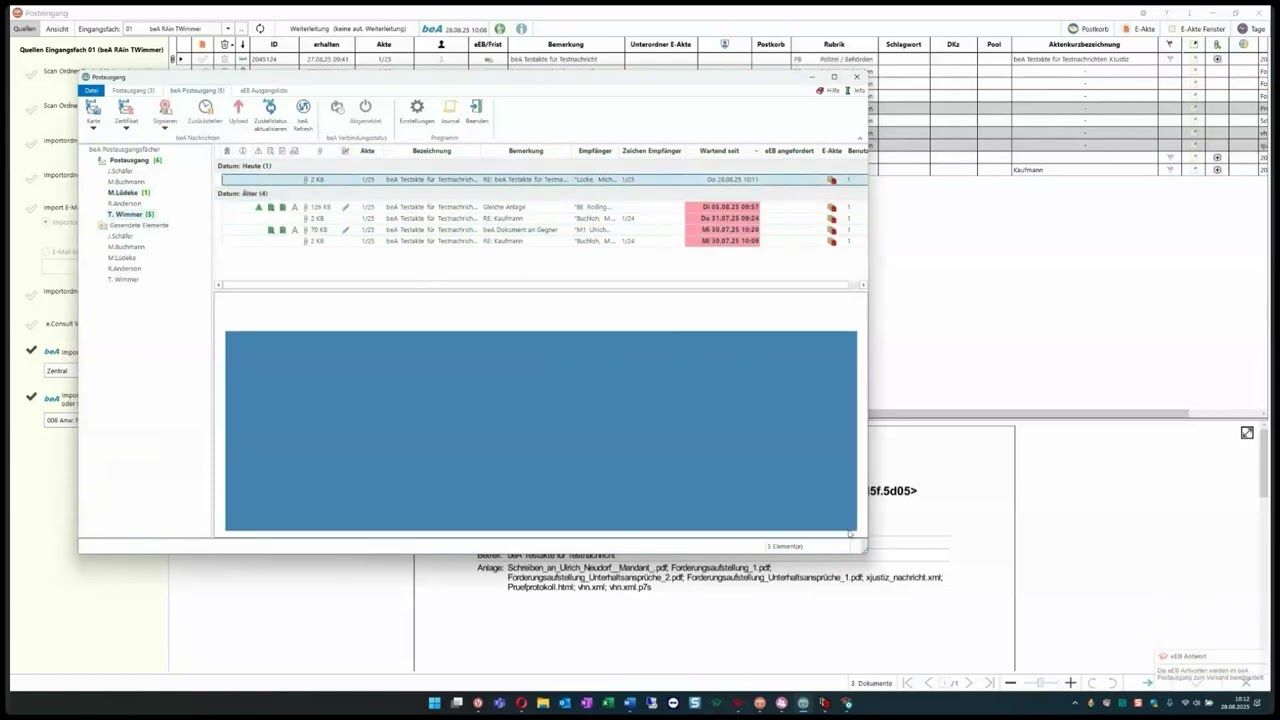Click the Signieren ribbon icon
Image resolution: width=1280 pixels, height=720 pixels.
[165, 107]
